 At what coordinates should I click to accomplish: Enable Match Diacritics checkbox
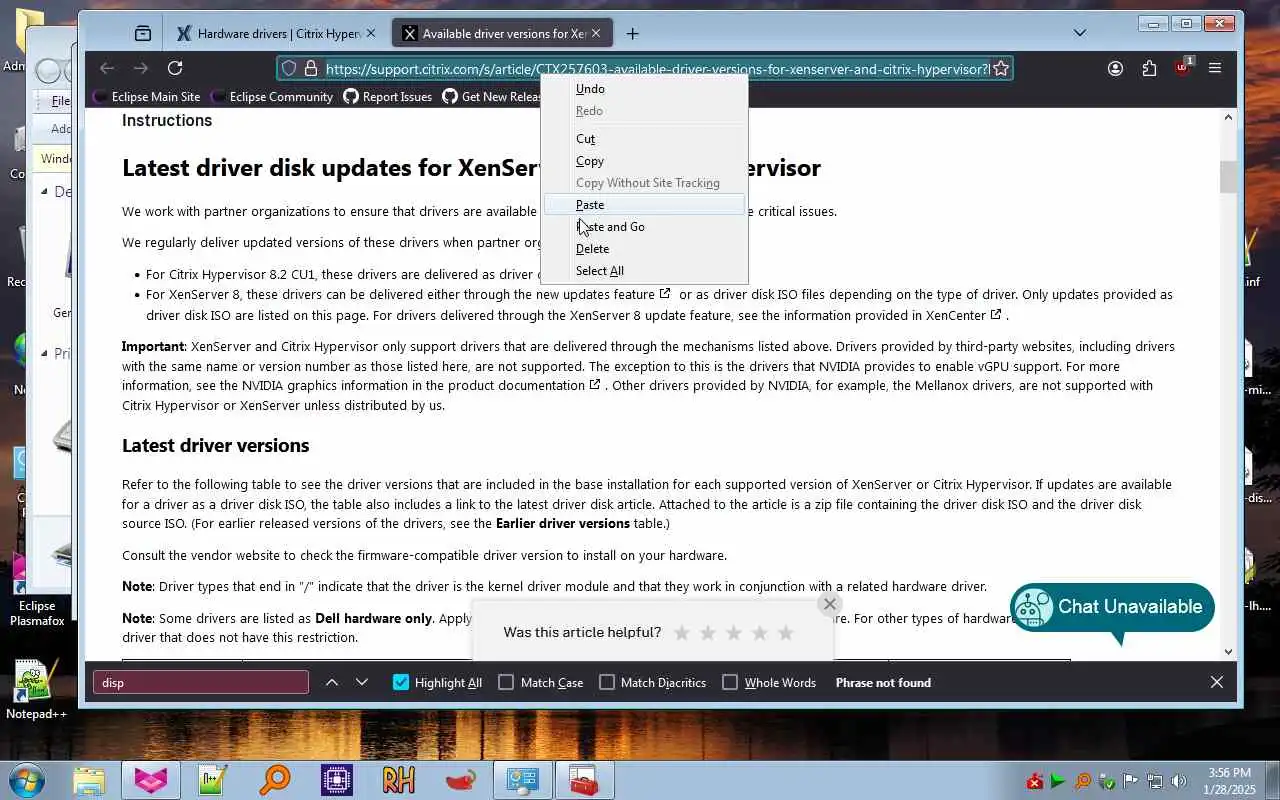coord(607,682)
